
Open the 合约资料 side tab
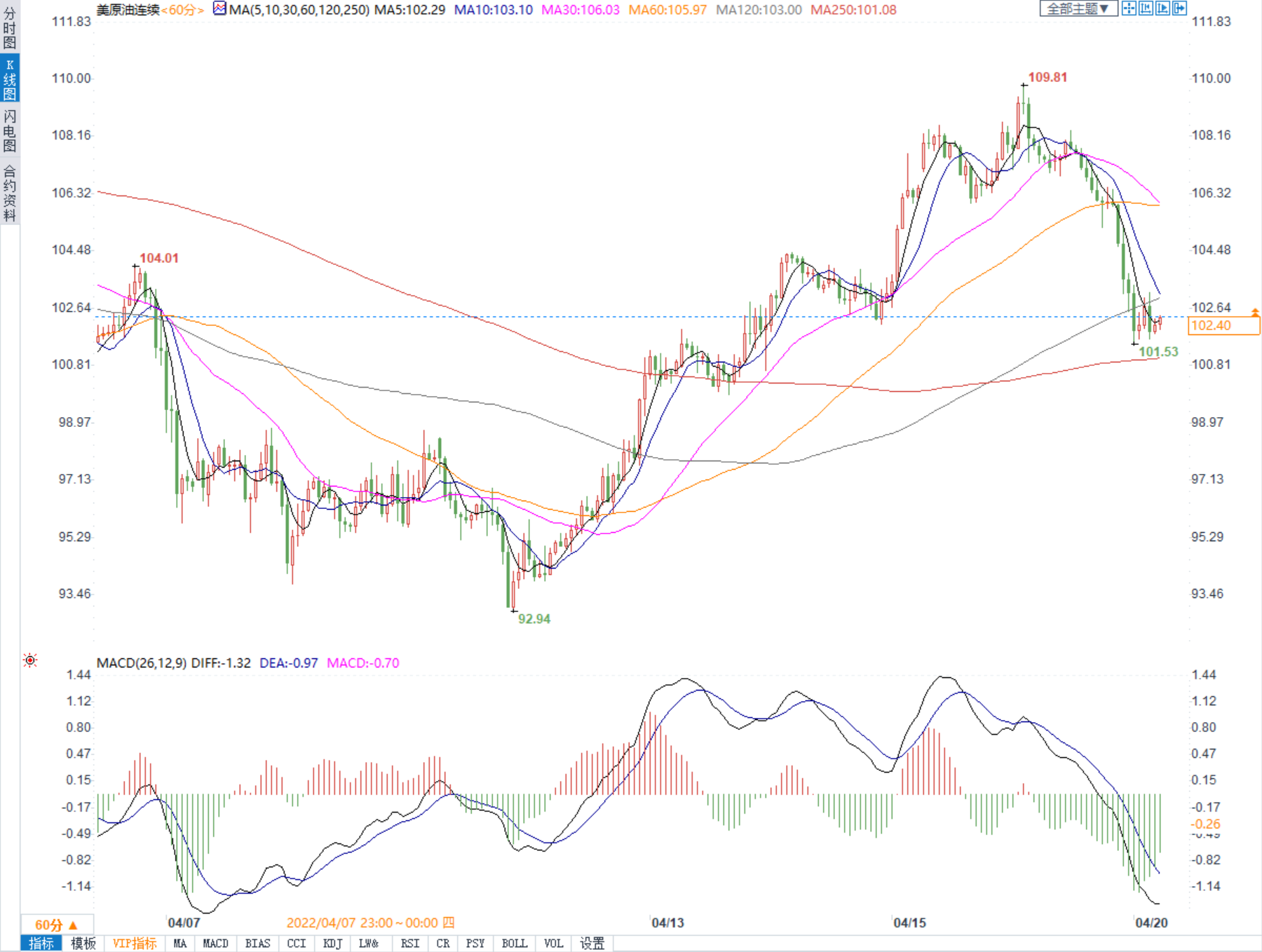point(10,193)
